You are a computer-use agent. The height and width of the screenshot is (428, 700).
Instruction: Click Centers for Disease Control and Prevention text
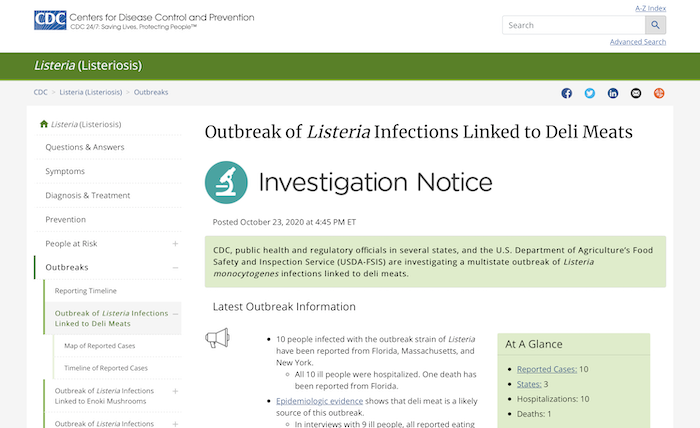162,17
